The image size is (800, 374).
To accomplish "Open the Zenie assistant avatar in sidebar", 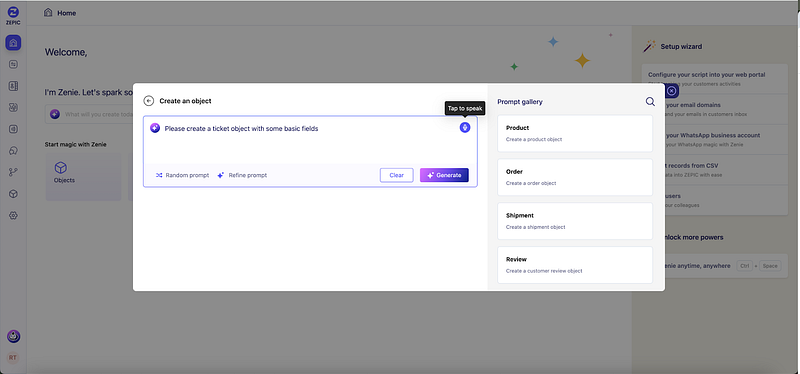I will coord(13,336).
